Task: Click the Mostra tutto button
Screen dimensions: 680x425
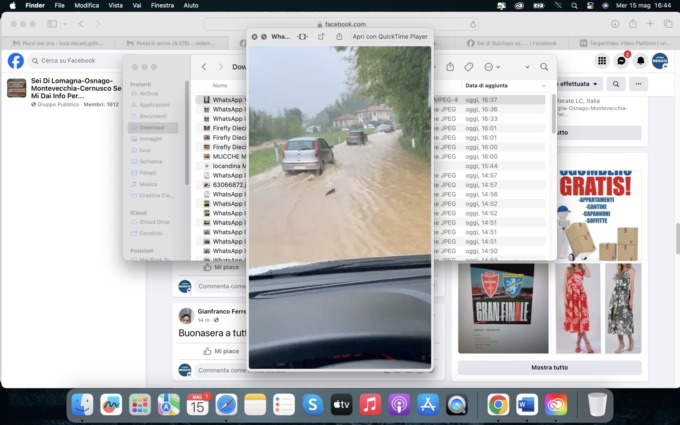Action: click(x=549, y=367)
